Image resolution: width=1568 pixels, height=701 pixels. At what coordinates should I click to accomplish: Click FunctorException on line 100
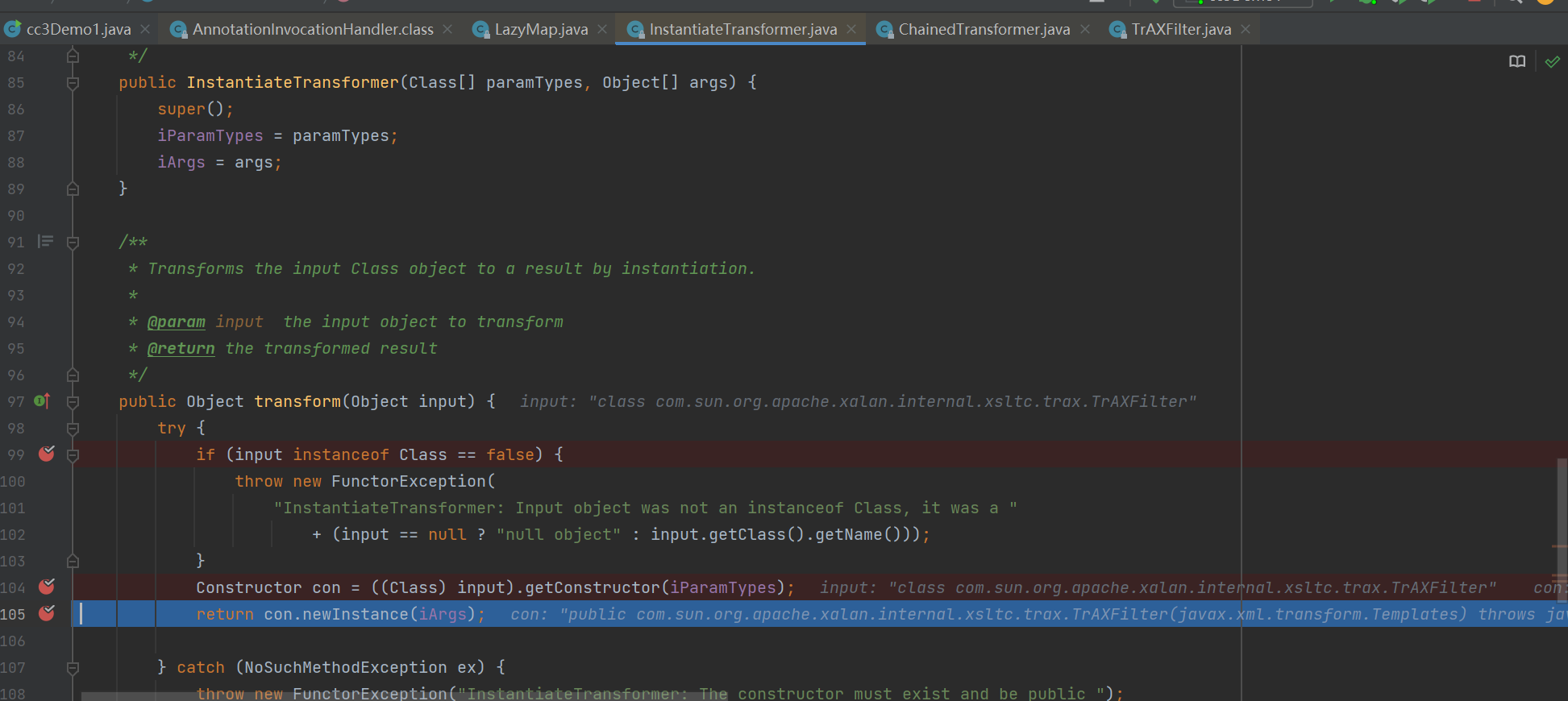(x=409, y=482)
